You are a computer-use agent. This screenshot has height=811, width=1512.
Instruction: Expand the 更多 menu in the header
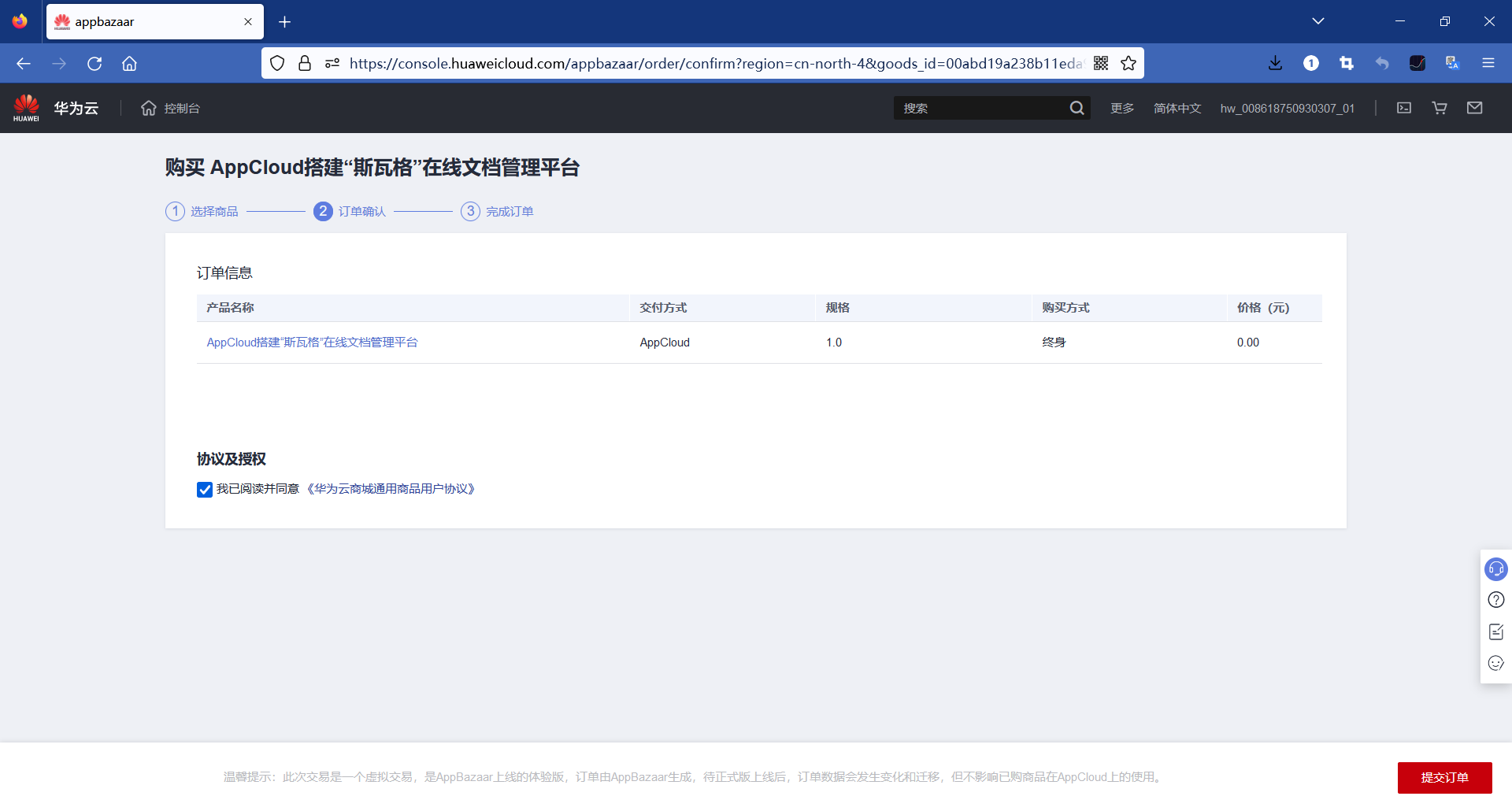[1121, 108]
